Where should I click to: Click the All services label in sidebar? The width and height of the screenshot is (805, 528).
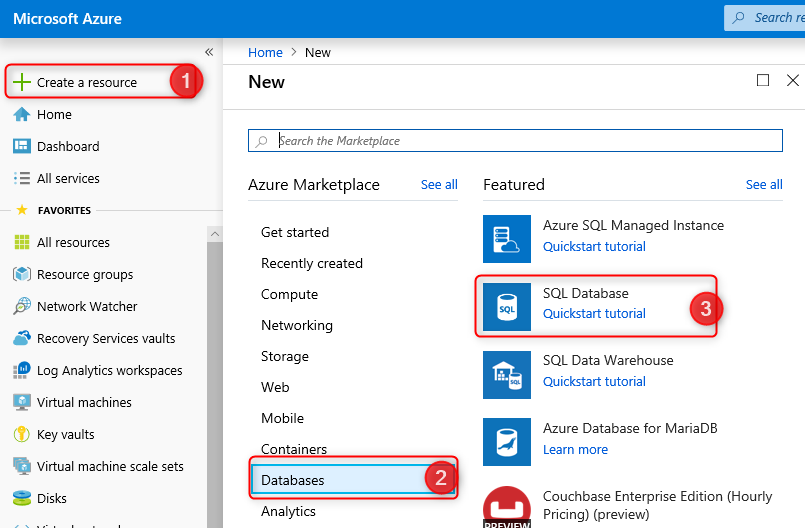tap(68, 178)
